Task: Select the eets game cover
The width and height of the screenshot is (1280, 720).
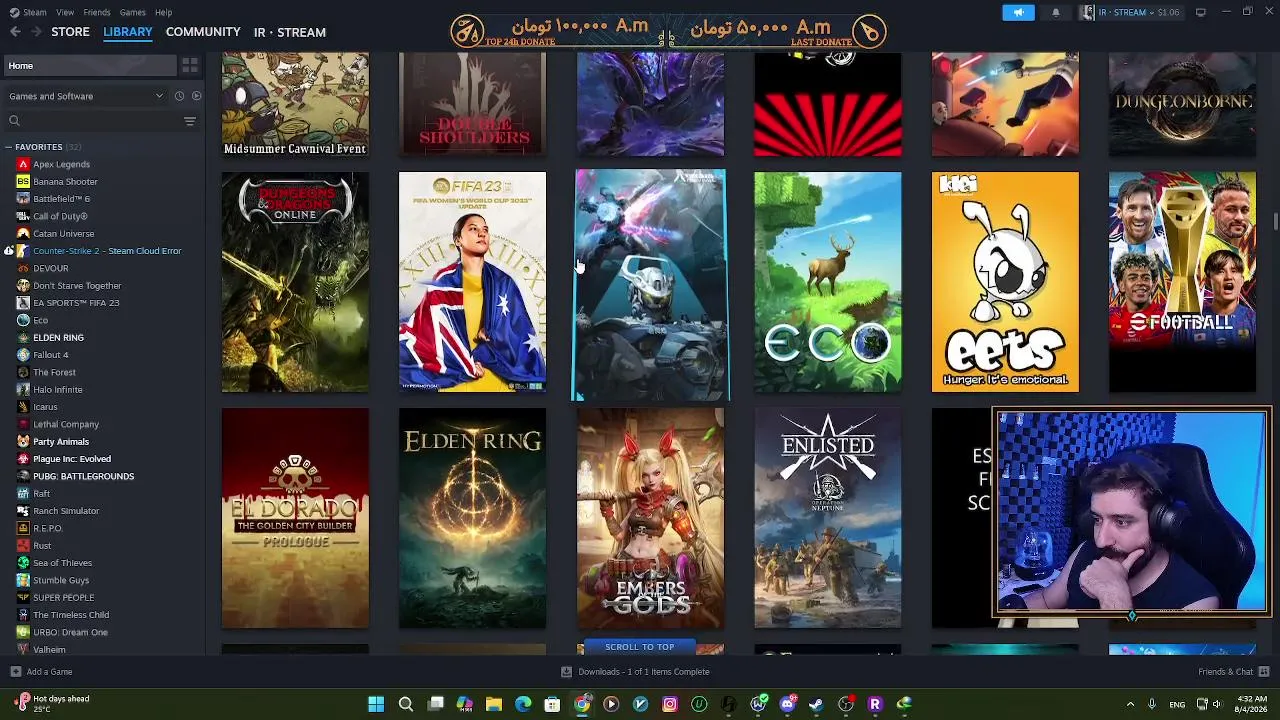Action: coord(1005,282)
